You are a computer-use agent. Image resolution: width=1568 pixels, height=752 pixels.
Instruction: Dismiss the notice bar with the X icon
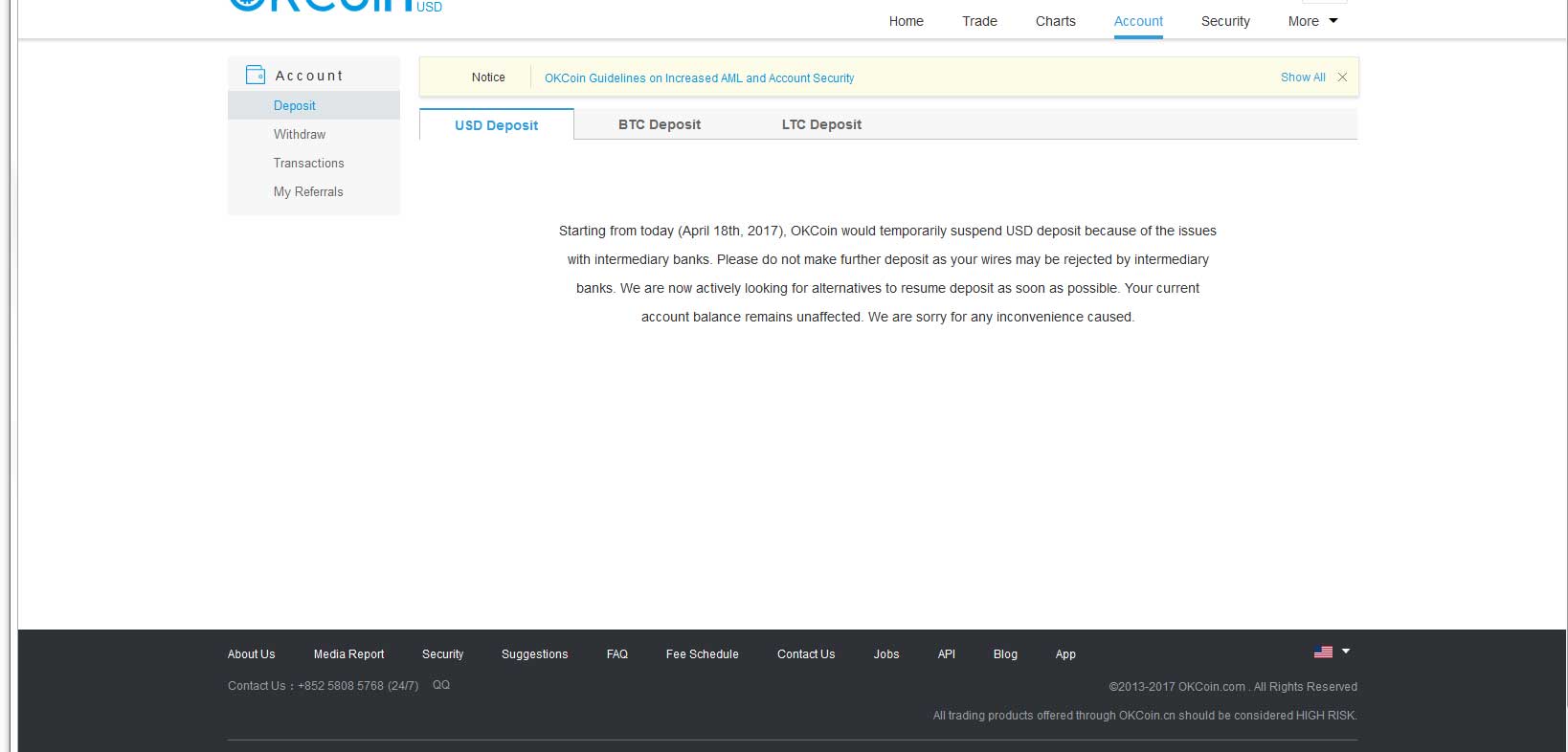(x=1342, y=77)
